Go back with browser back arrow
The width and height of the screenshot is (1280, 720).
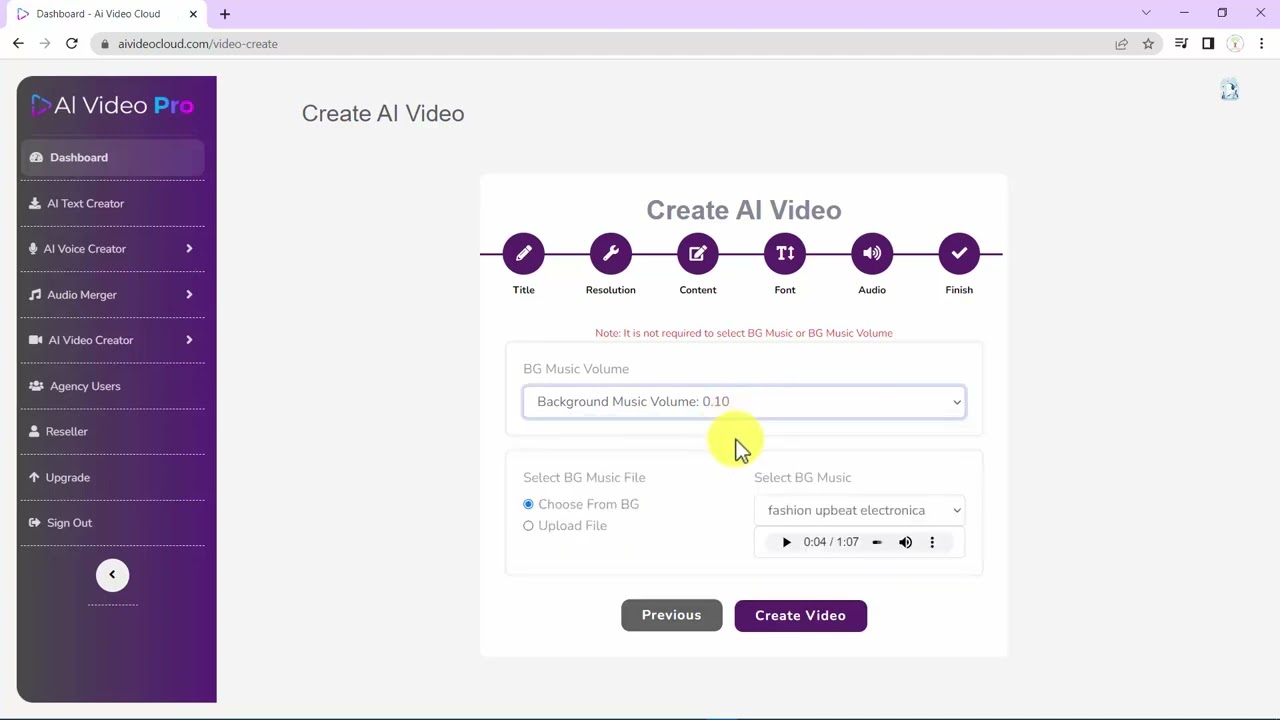18,44
